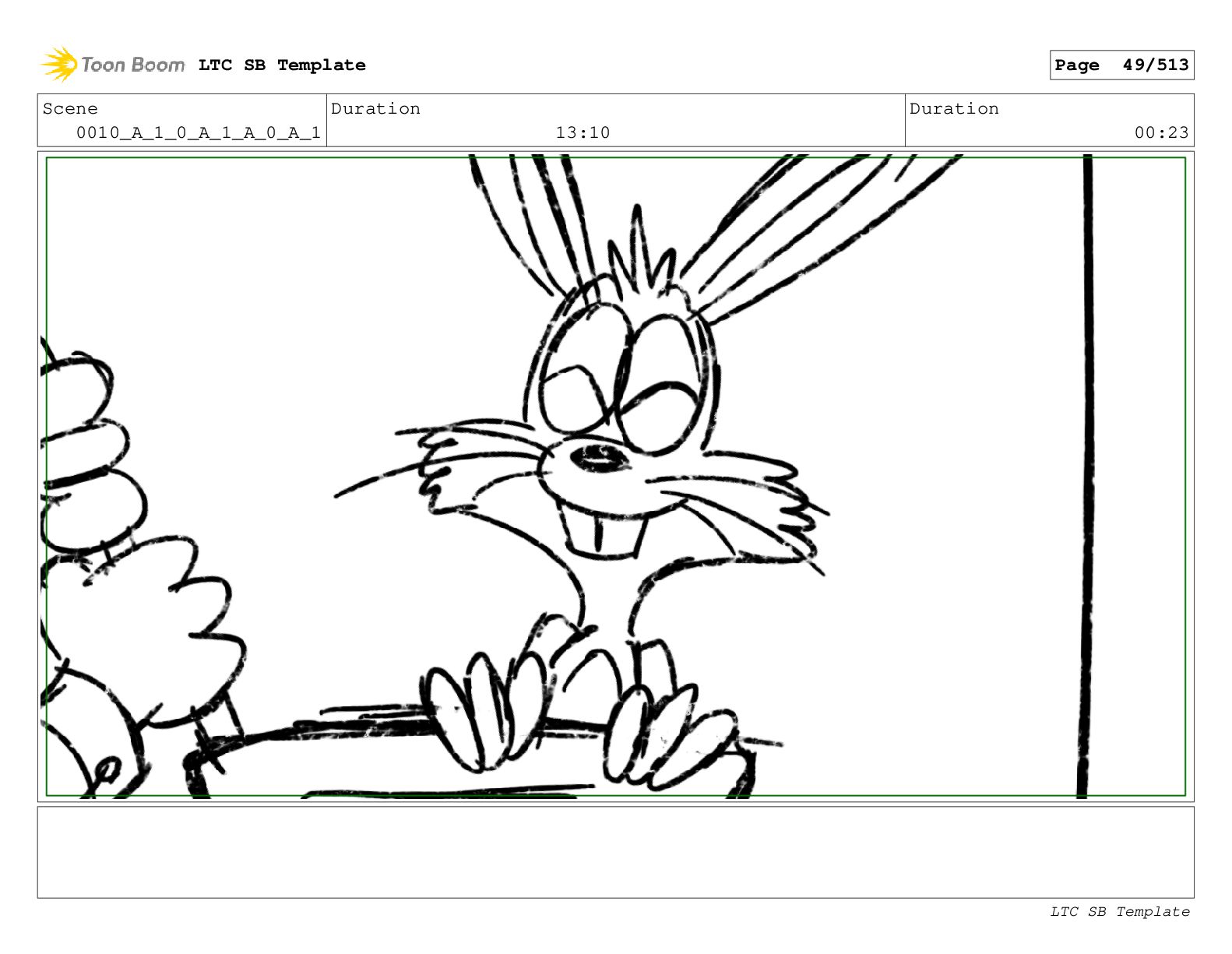Viewport: 1232px width, 954px height.
Task: Click the rabbit storyboard panel drawing
Action: click(x=615, y=477)
